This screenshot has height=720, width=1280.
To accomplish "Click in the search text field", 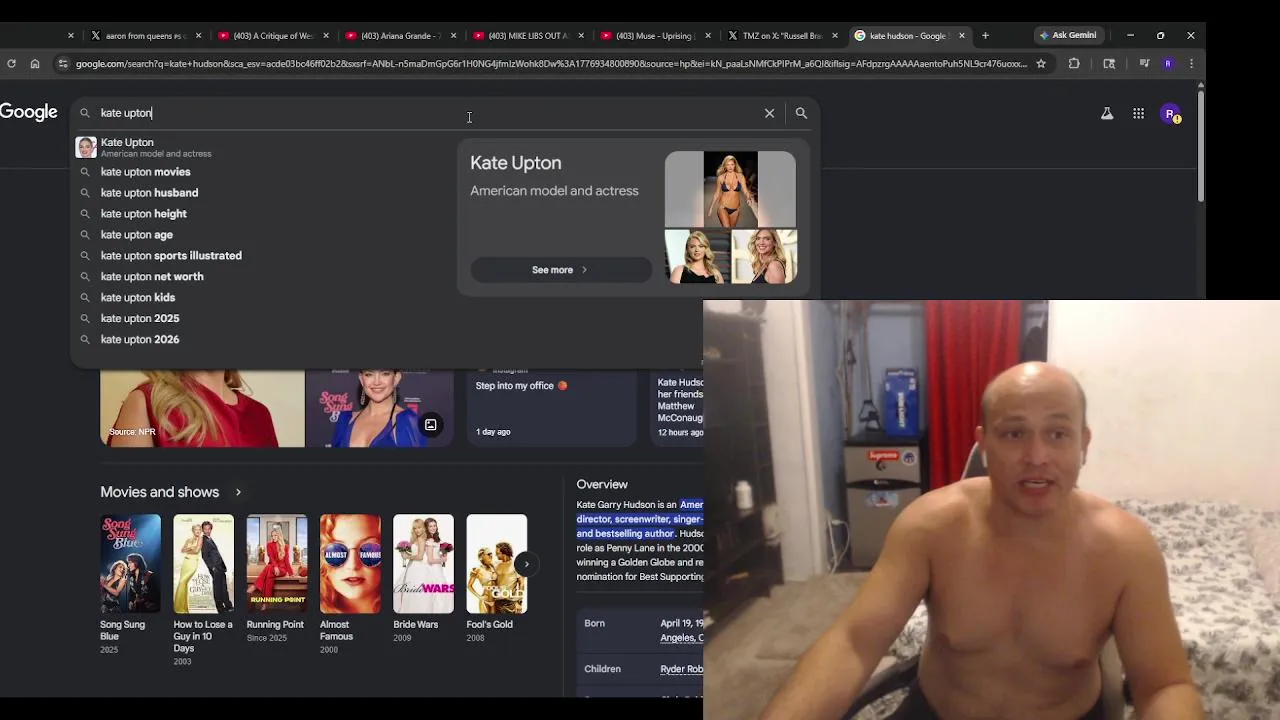I will tap(425, 113).
